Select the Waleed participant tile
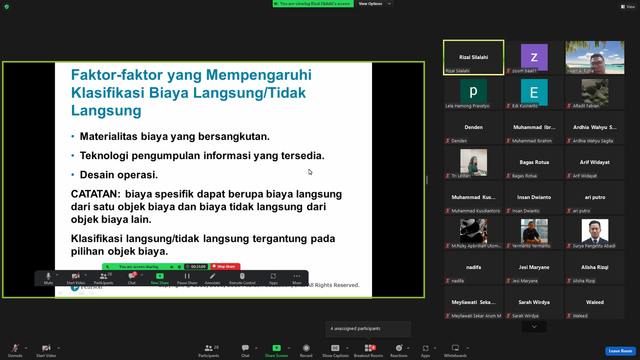640x360 pixels. 595,302
